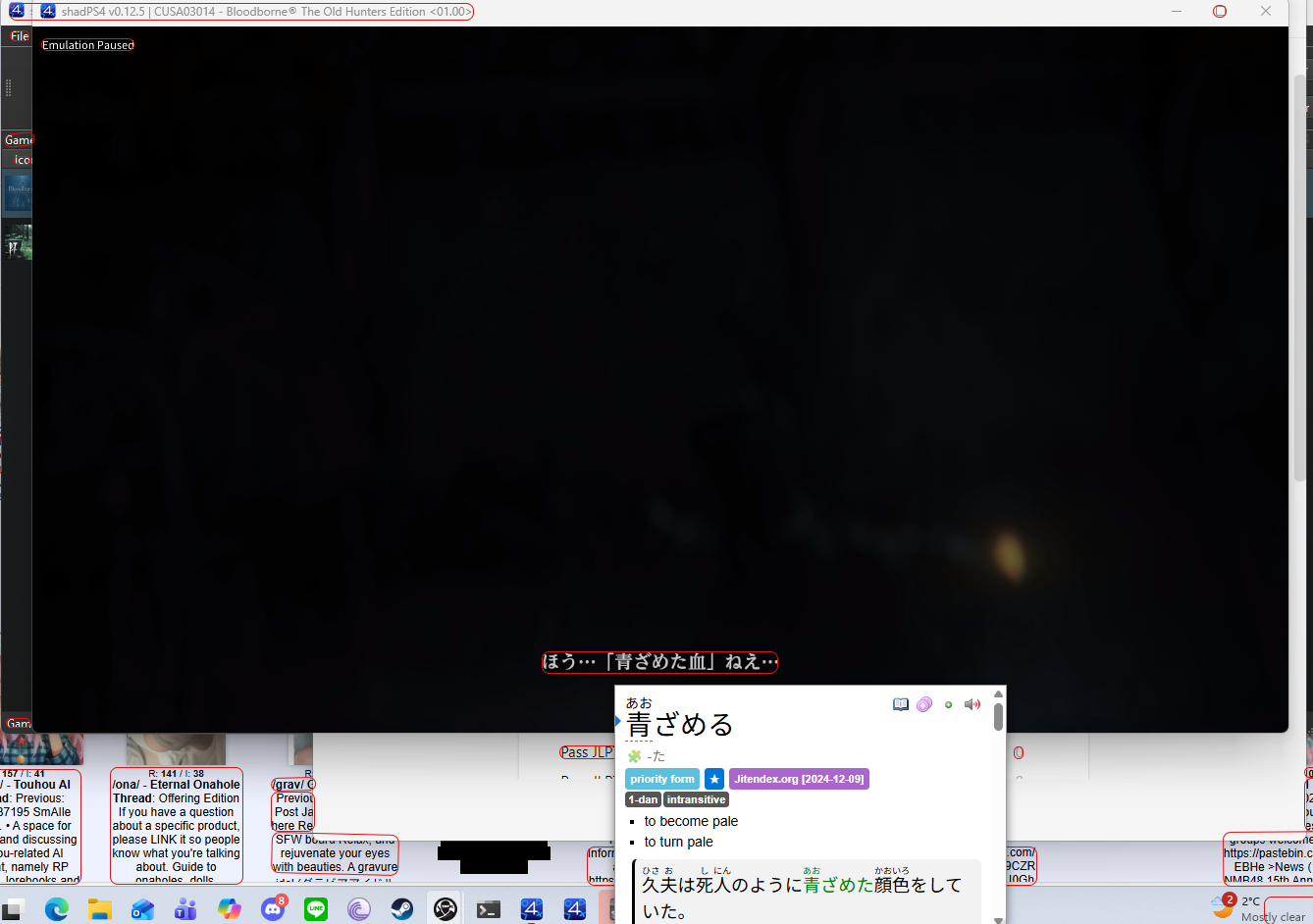Click the game subtitle text 青ざめた血

click(660, 662)
